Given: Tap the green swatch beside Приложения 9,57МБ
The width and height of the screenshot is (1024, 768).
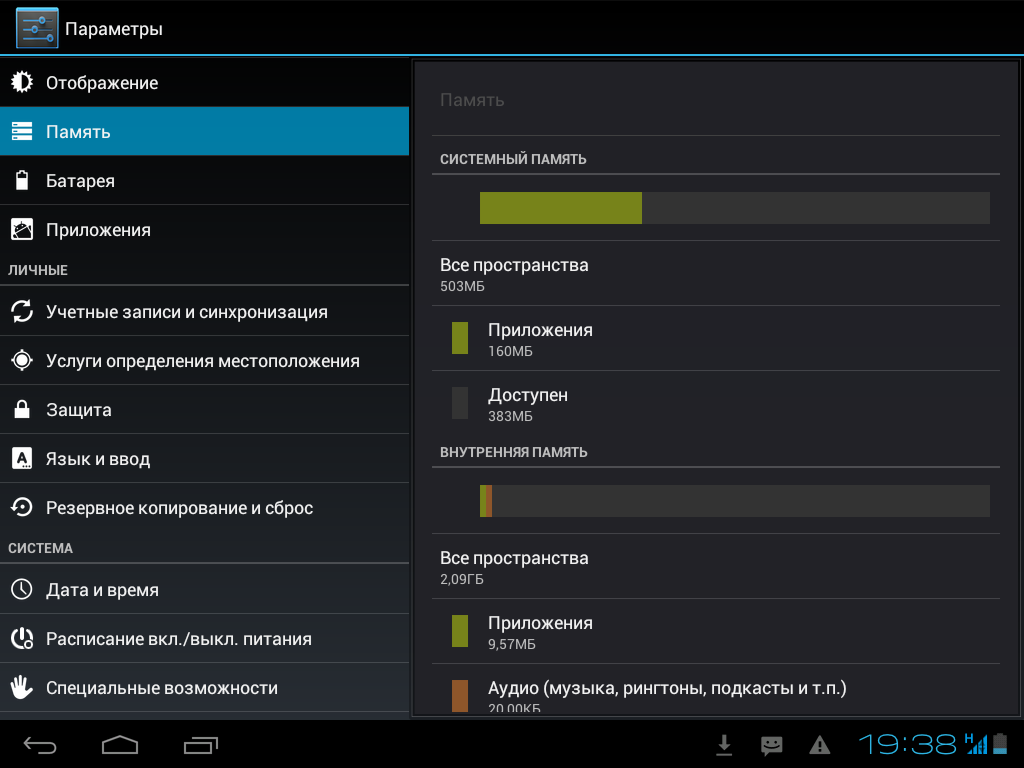Looking at the screenshot, I should pos(460,631).
